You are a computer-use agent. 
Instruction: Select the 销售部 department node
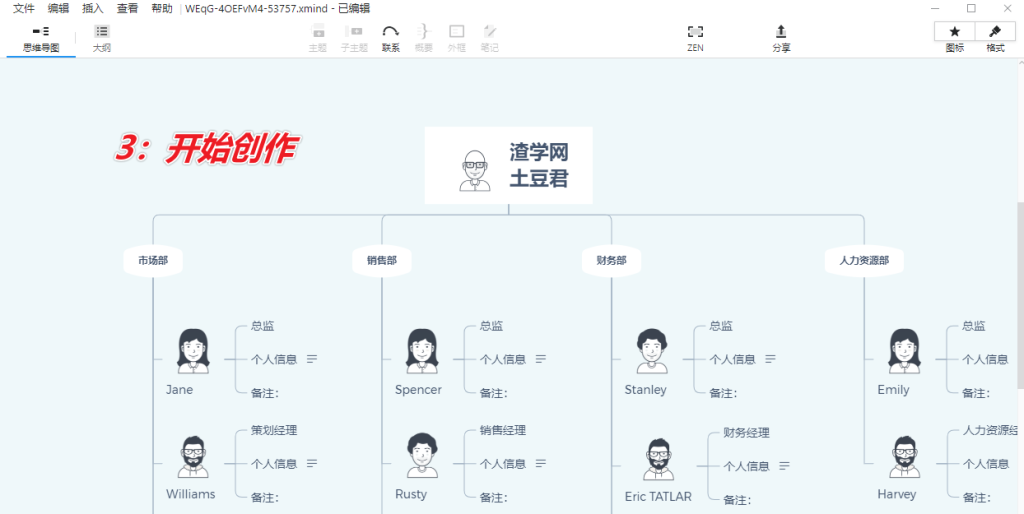[381, 261]
